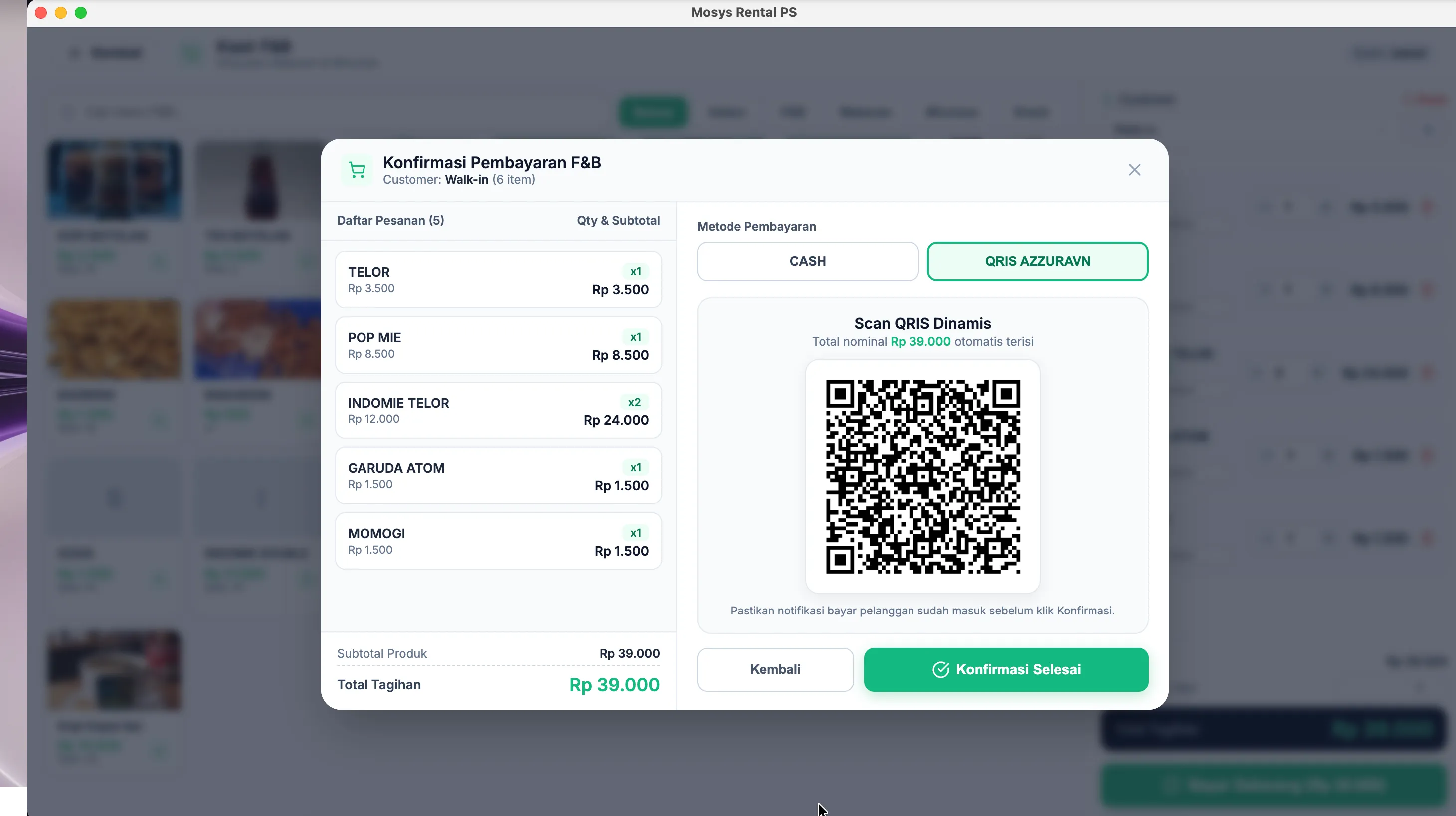Viewport: 1456px width, 816px height.
Task: Click the checkmark icon on Konfirmasi Selesai
Action: pyautogui.click(x=940, y=669)
